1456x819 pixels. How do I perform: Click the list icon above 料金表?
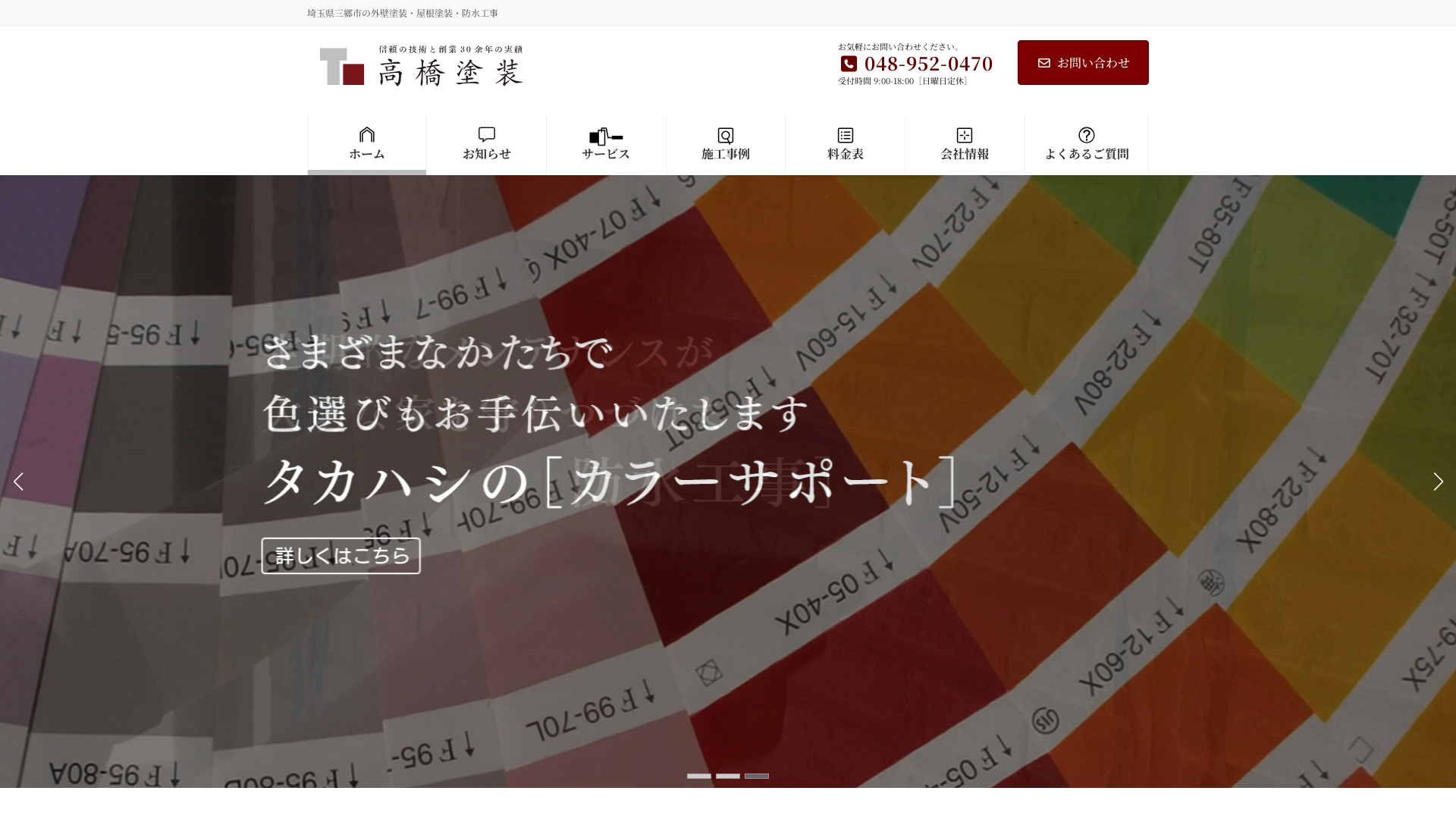coord(846,135)
